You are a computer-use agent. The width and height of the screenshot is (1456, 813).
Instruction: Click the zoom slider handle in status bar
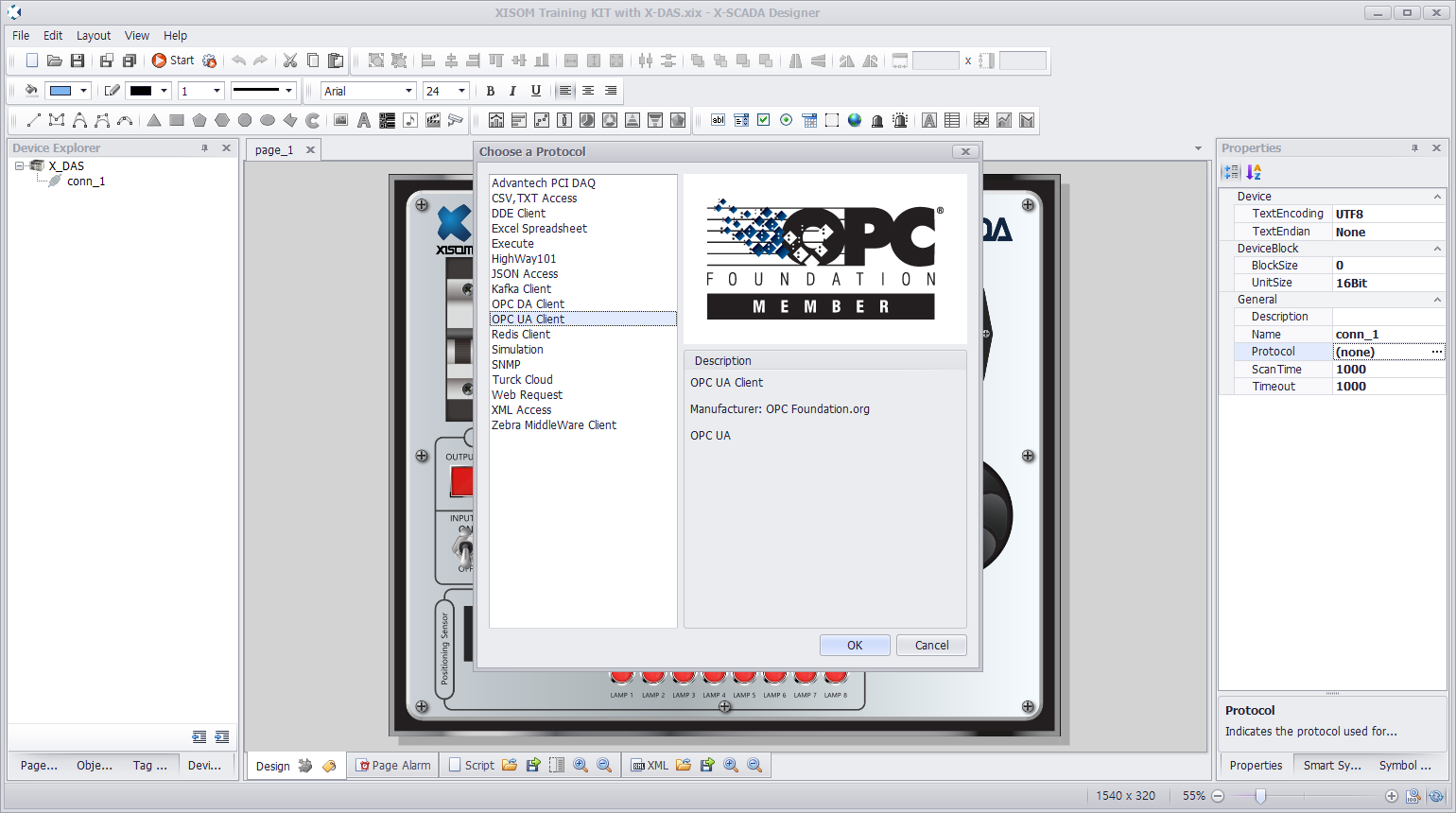coord(1260,796)
